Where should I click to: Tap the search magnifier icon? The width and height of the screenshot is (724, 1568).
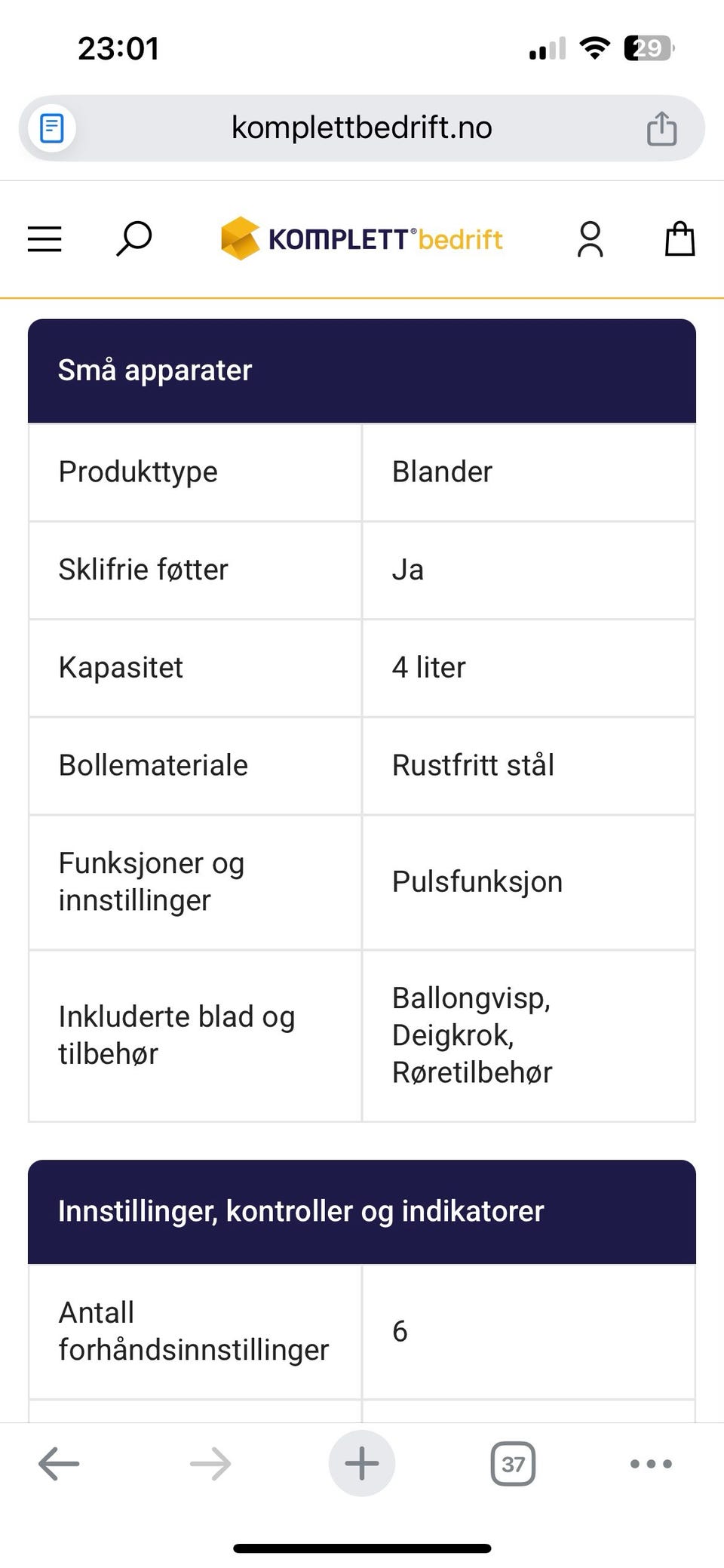click(133, 239)
